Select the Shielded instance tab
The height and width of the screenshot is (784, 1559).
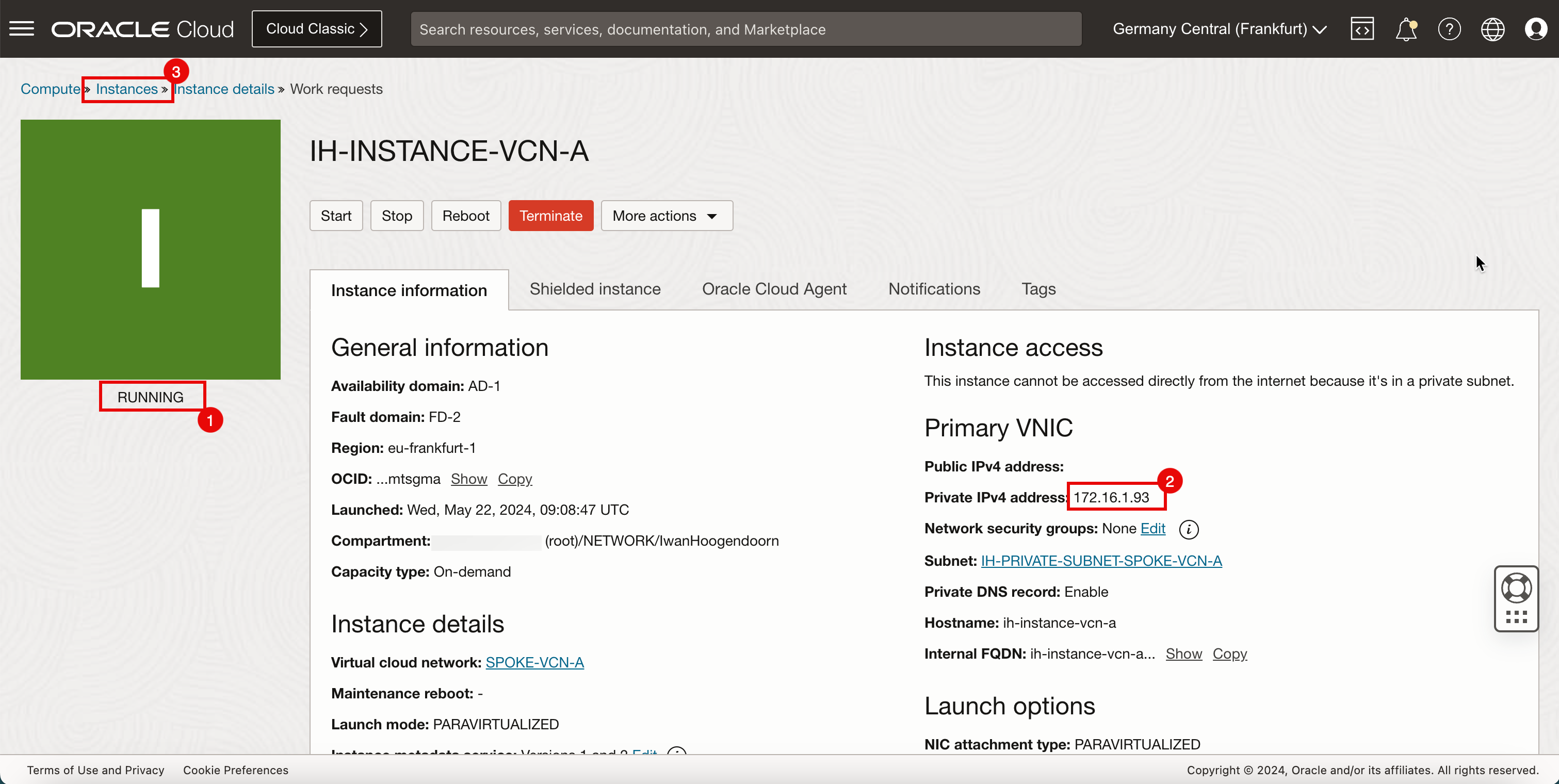[x=595, y=289]
